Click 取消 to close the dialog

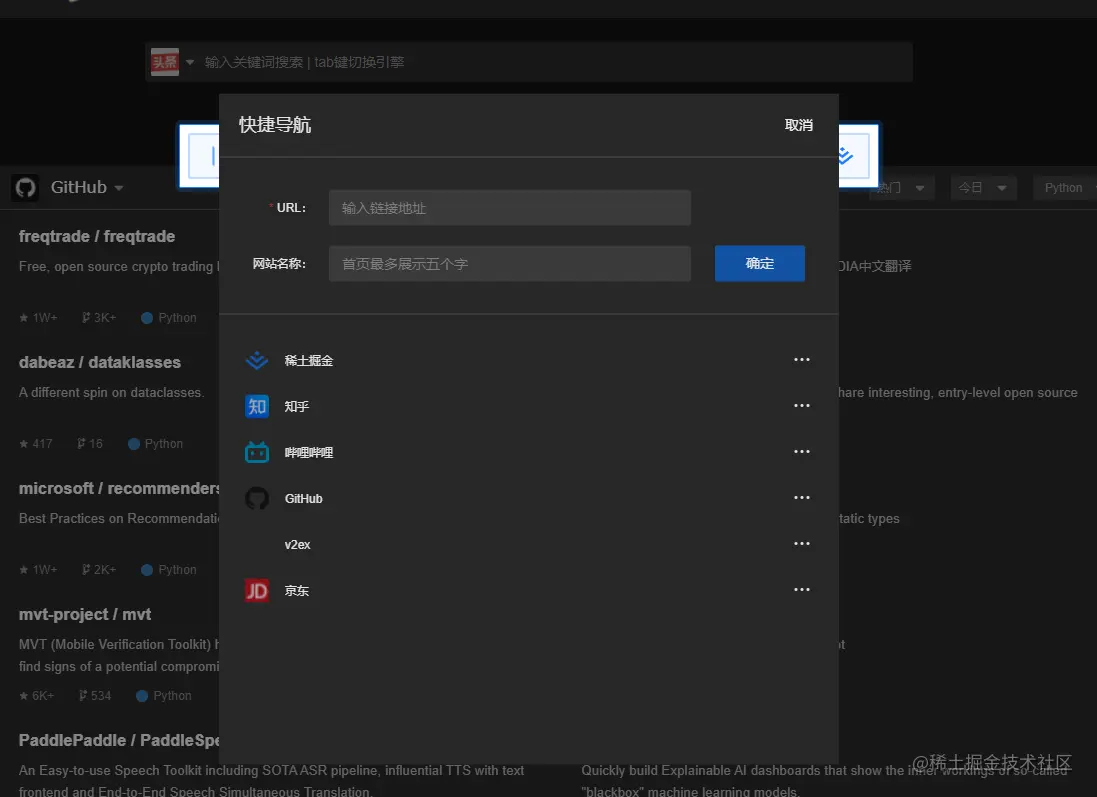[798, 125]
